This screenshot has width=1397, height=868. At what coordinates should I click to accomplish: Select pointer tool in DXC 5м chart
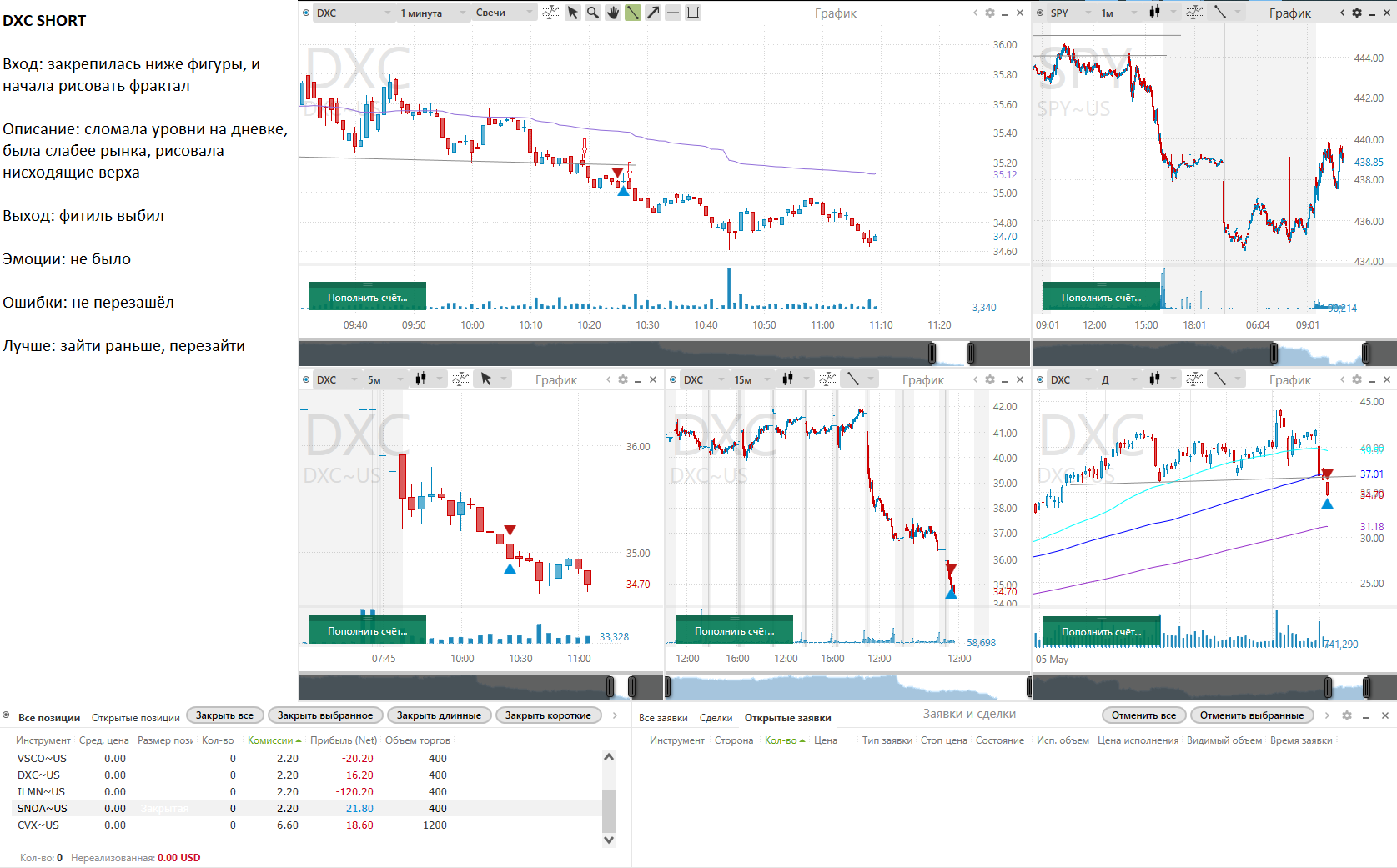(486, 379)
